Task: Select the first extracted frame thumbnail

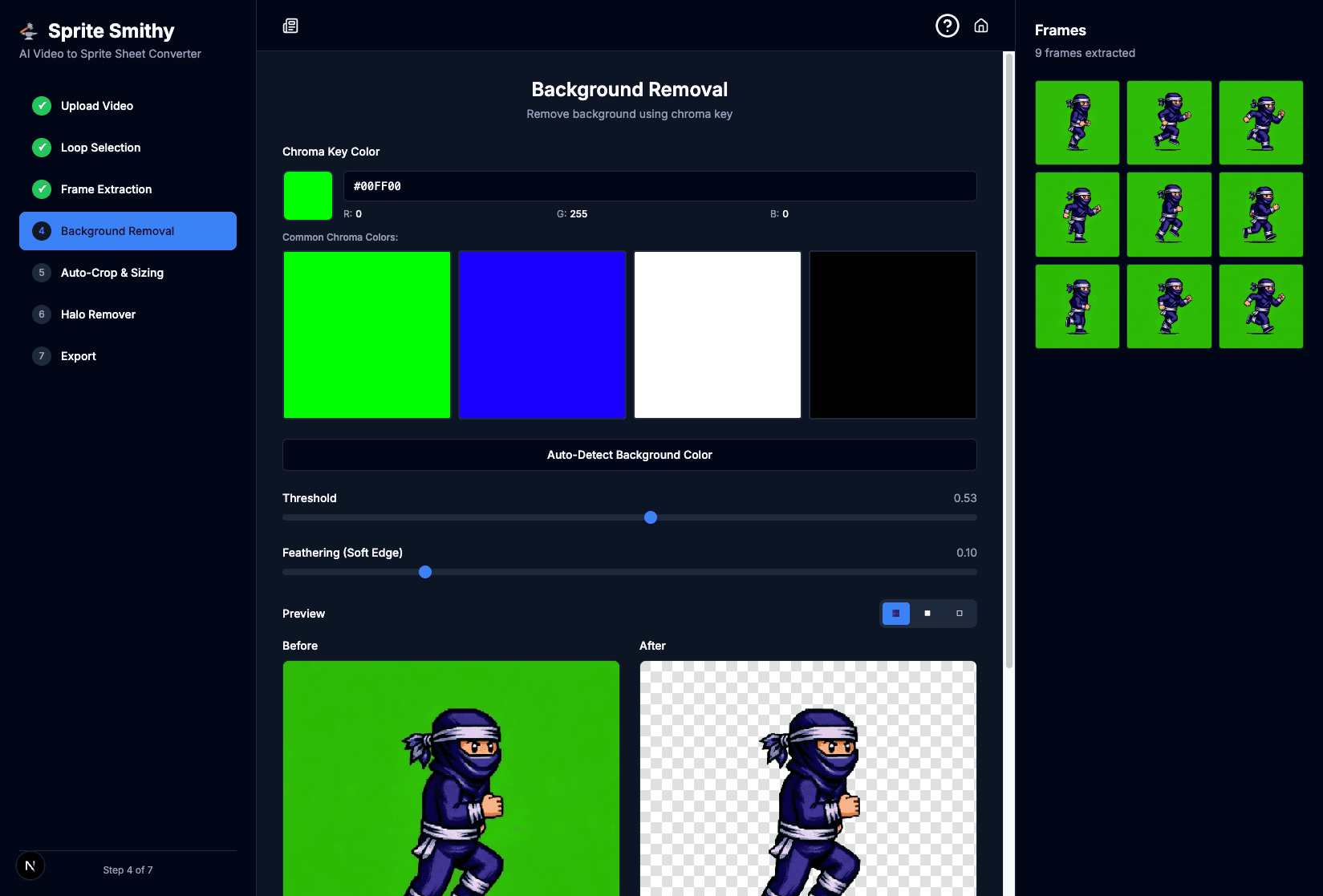Action: tap(1077, 123)
